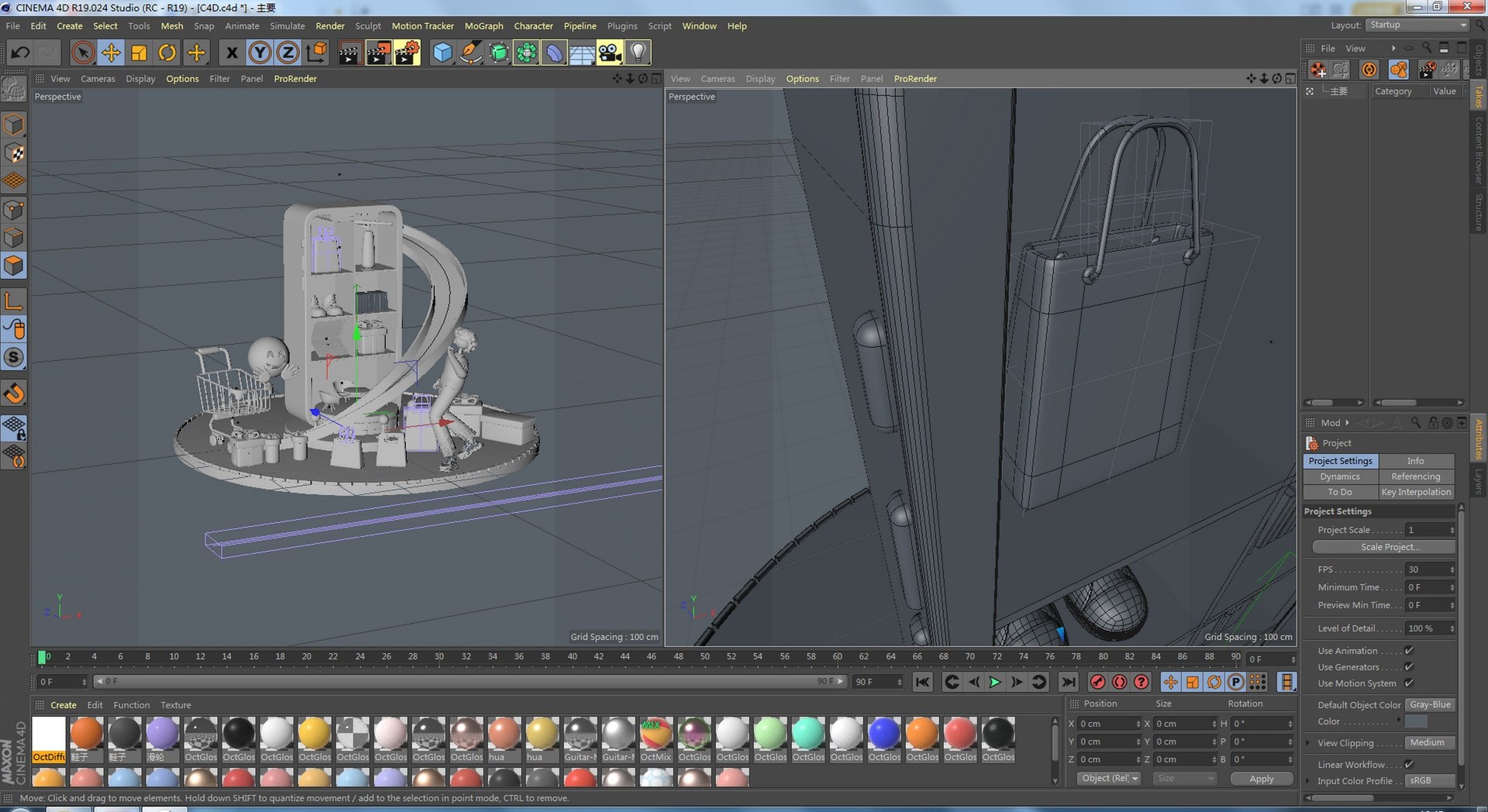Click Render to Picture Viewer icon
Viewport: 1488px width, 812px height.
pos(378,53)
